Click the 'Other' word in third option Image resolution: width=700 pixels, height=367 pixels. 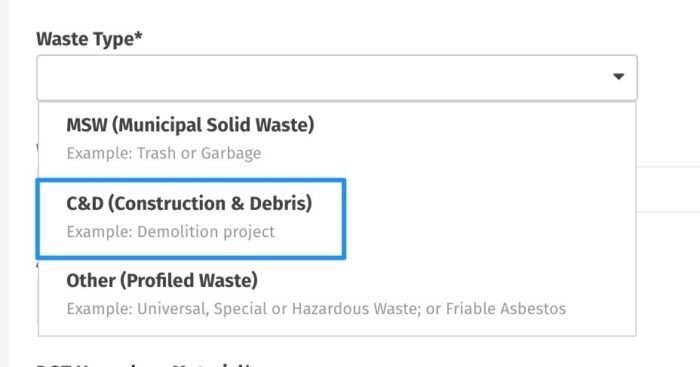91,281
